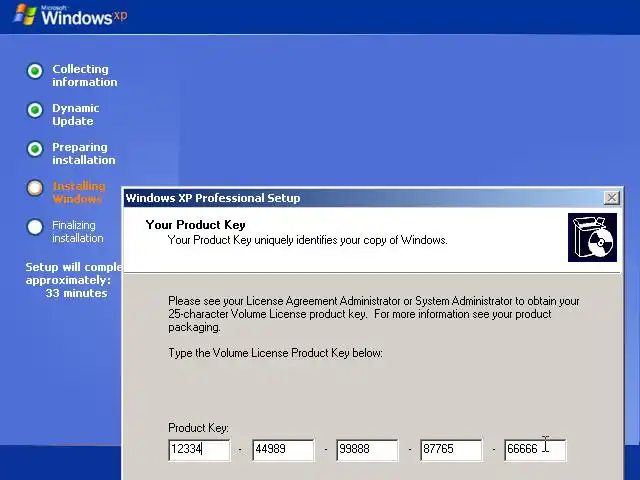This screenshot has height=480, width=640.
Task: Click the 'Finalizing installation' step text
Action: (x=78, y=231)
